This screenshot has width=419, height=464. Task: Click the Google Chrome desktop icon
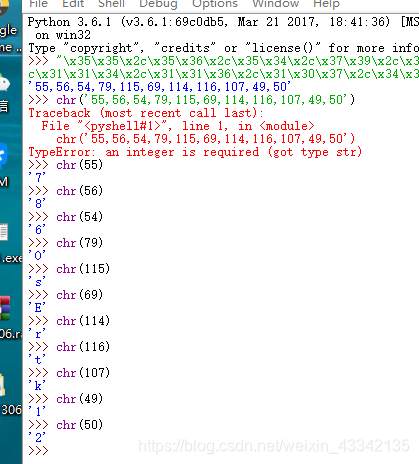[5, 8]
